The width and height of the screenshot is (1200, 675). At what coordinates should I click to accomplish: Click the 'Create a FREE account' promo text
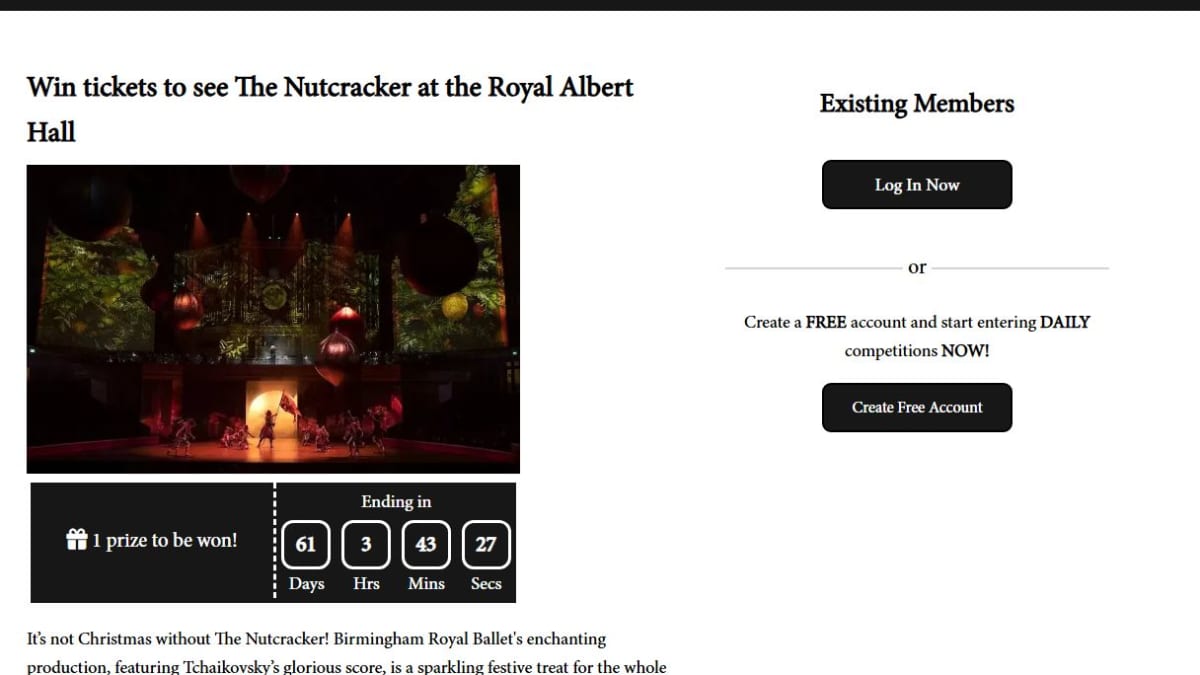[x=917, y=336]
